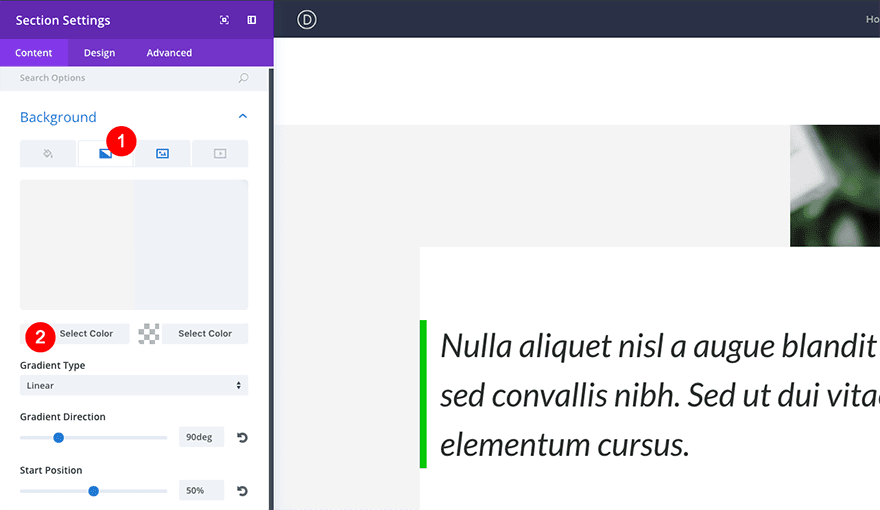The height and width of the screenshot is (510, 880).
Task: Select the background color paint bucket tab
Action: (48, 154)
